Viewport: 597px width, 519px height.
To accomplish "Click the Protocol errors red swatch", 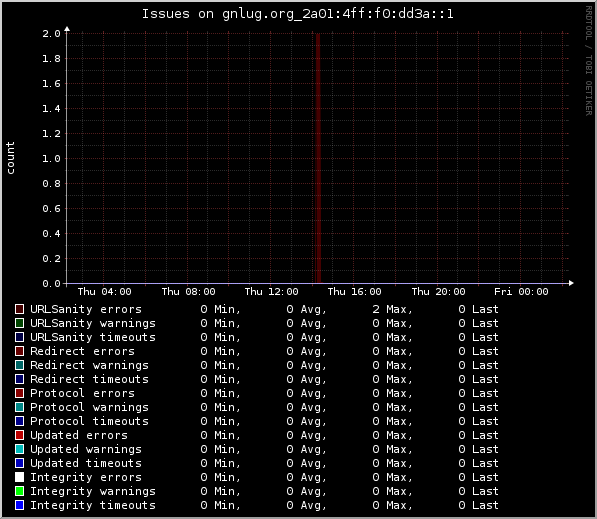I will coord(19,393).
